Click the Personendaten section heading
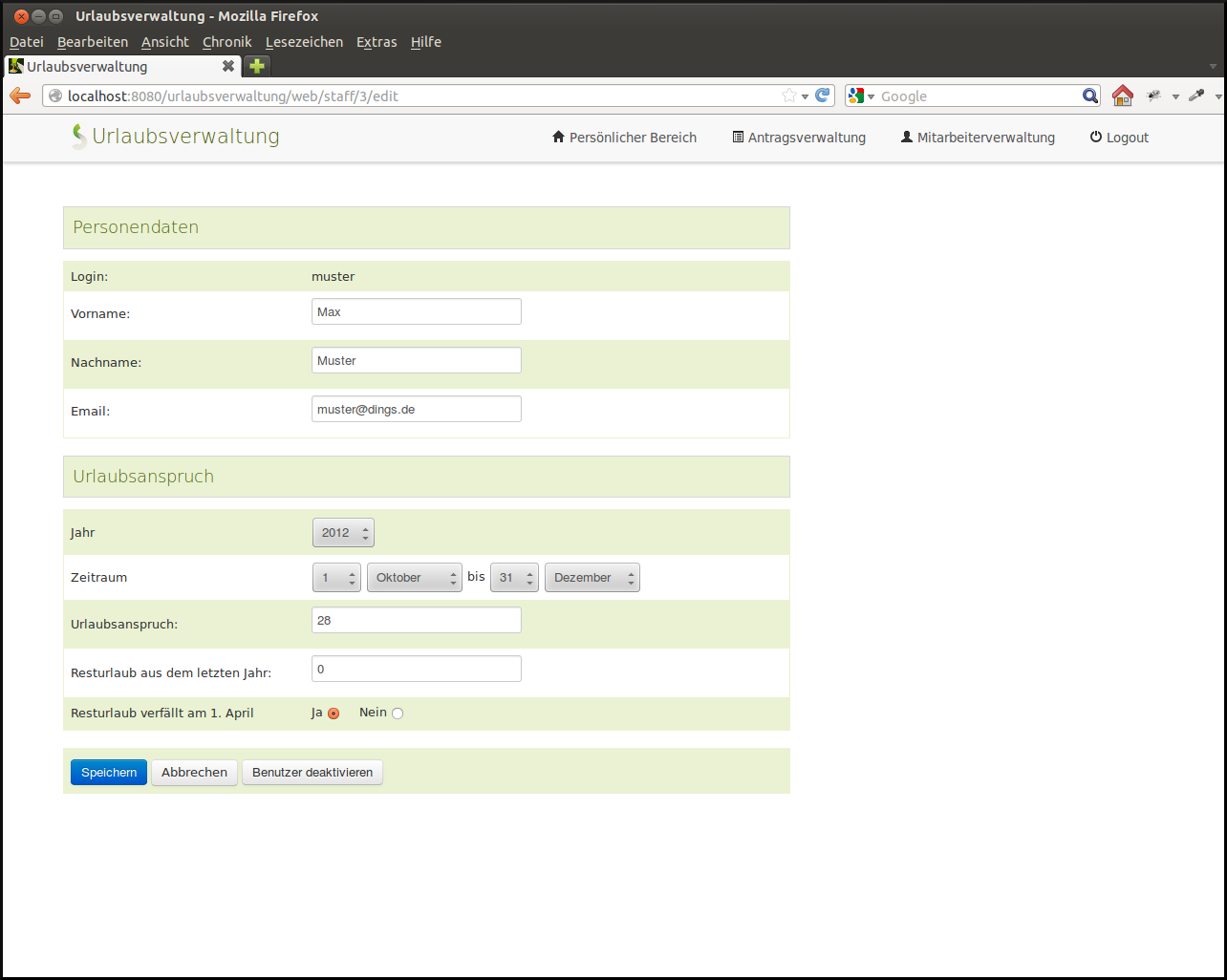This screenshot has height=980, width=1227. click(x=136, y=227)
